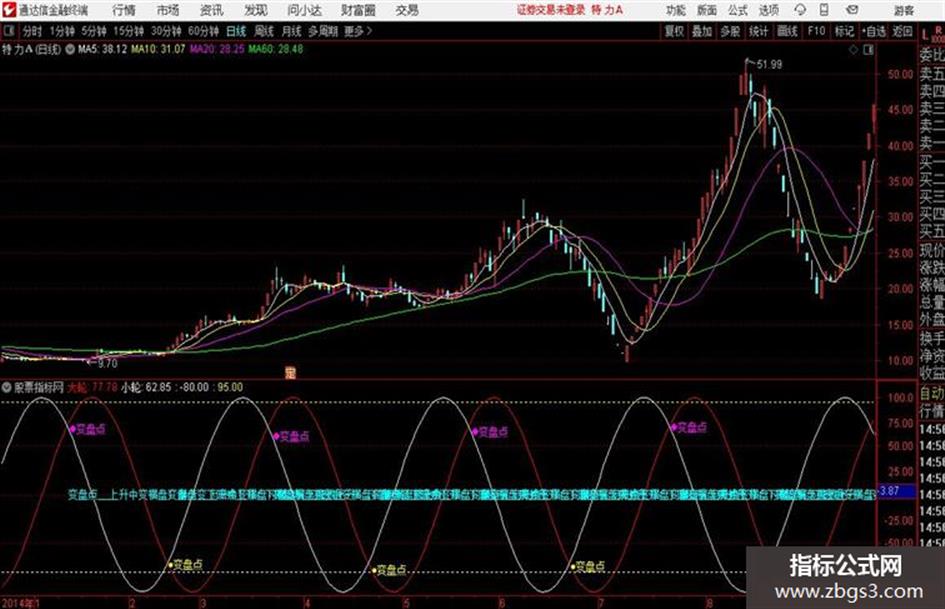The height and width of the screenshot is (609, 945).
Task: Select the 日线 daily chart tab
Action: [236, 31]
